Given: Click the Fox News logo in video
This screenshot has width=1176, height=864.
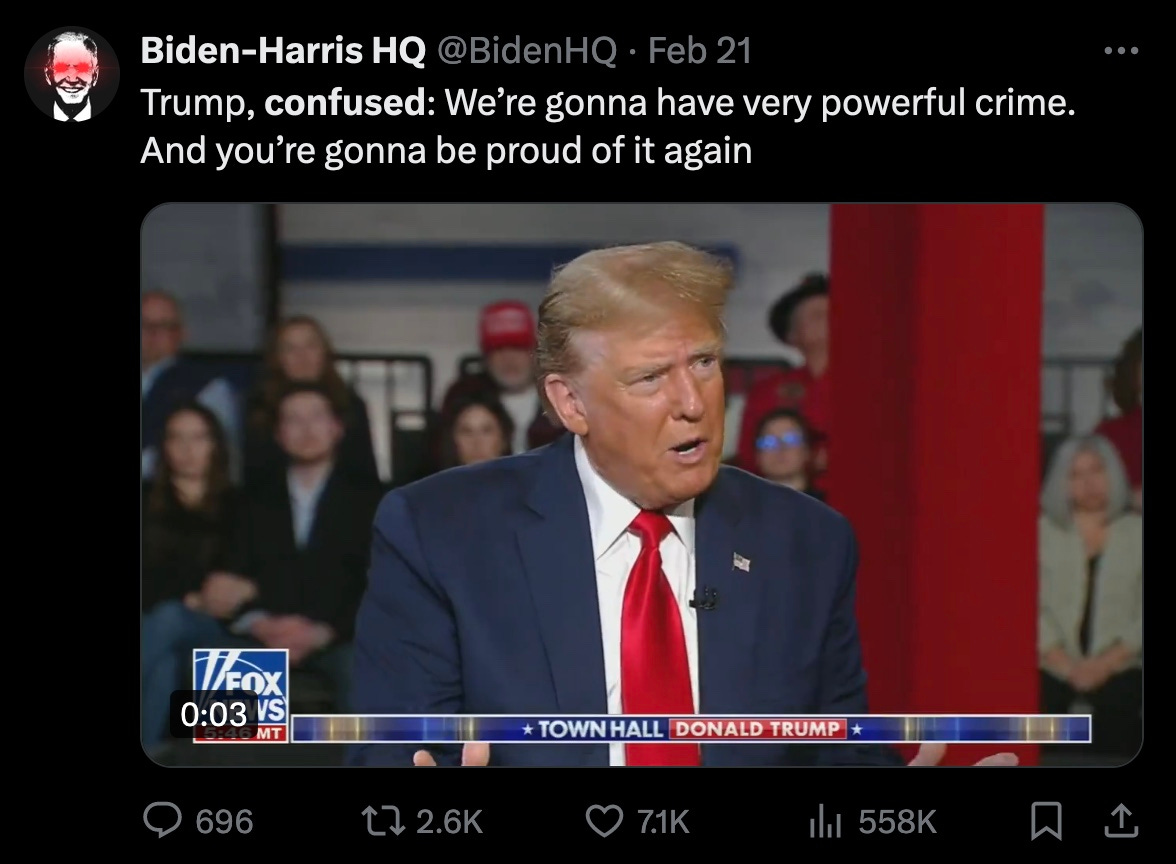Looking at the screenshot, I should tap(241, 695).
